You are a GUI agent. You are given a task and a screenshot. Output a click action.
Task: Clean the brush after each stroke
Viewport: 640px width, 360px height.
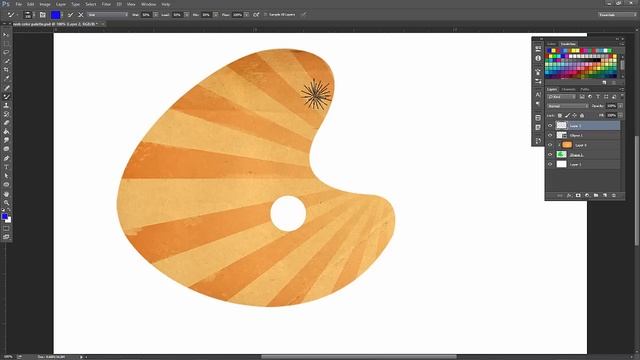click(x=81, y=15)
